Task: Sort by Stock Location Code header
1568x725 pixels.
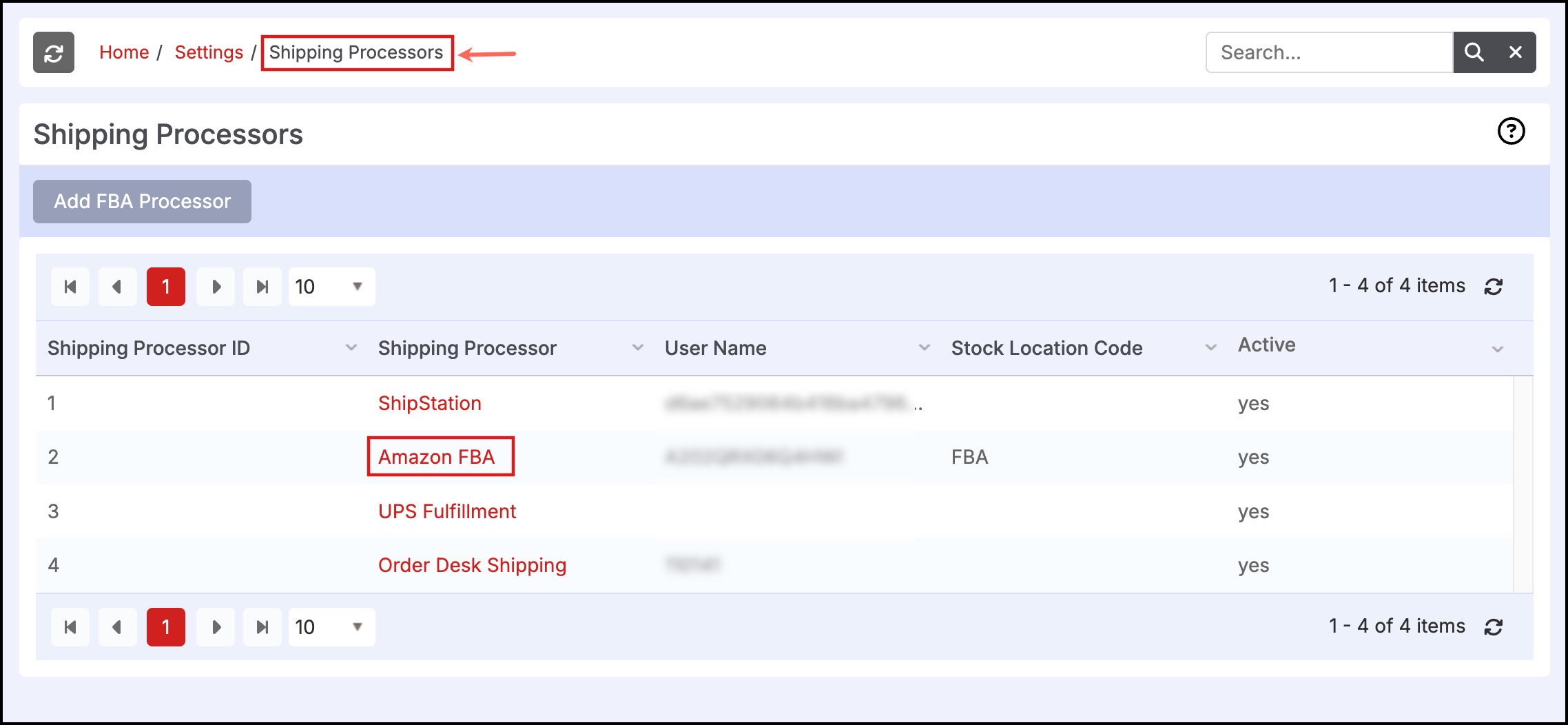Action: (x=1047, y=348)
